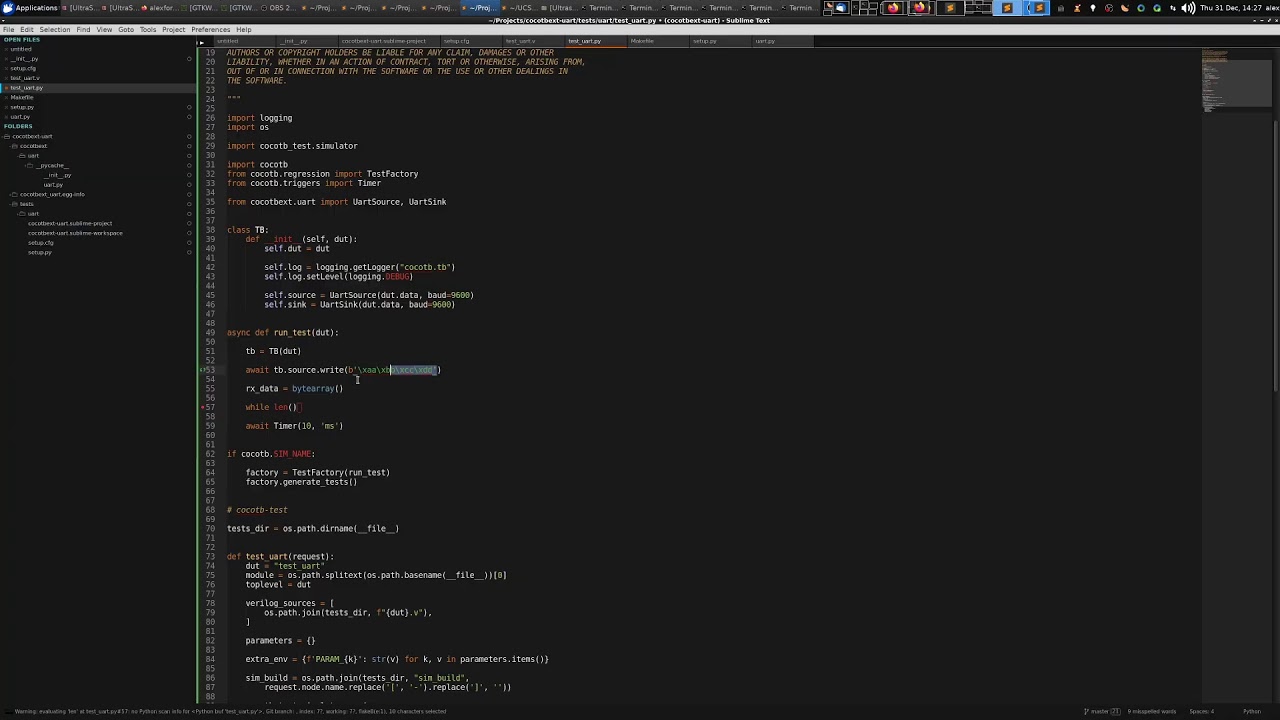Click the 'class TB:' line
The height and width of the screenshot is (720, 1280).
247,230
